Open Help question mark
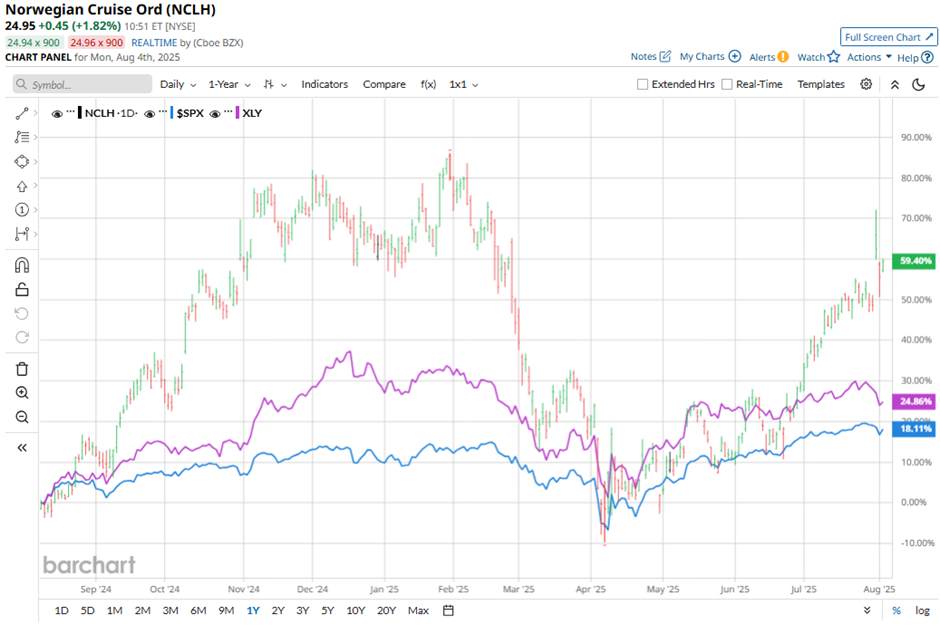This screenshot has height=625, width=940. pos(927,58)
